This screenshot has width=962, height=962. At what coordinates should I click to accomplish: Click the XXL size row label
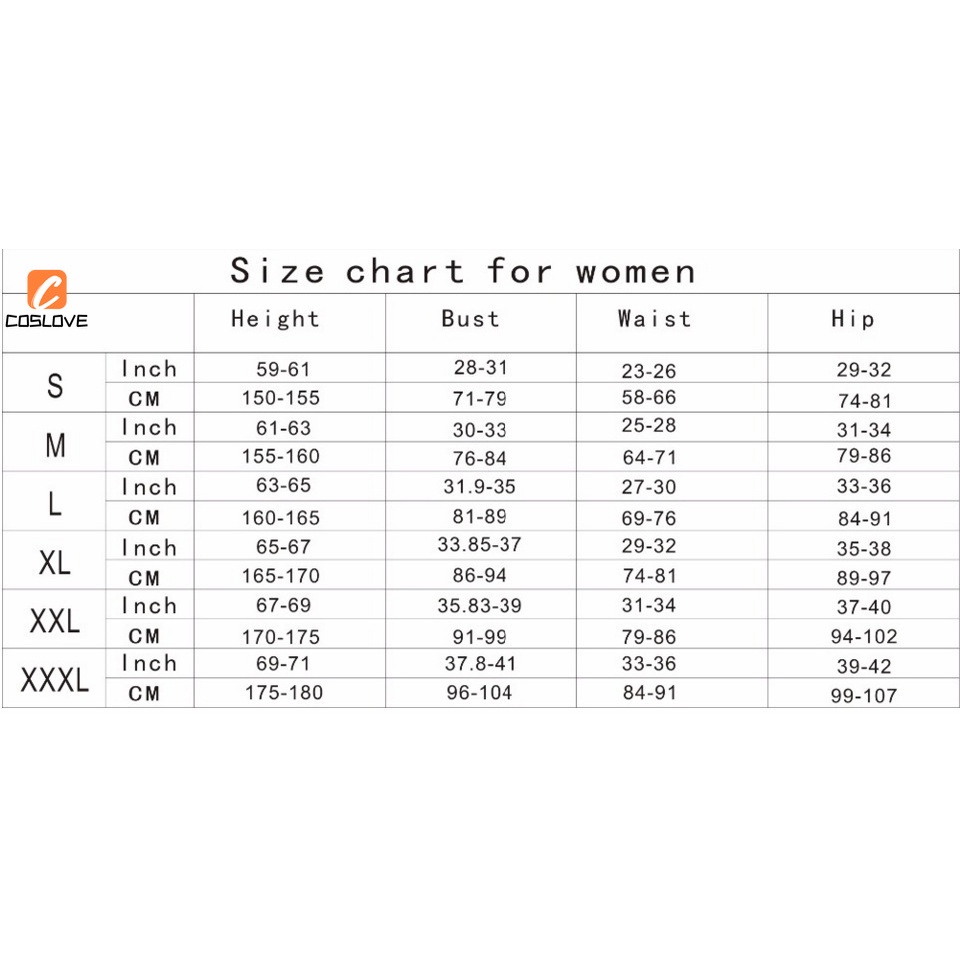[55, 621]
